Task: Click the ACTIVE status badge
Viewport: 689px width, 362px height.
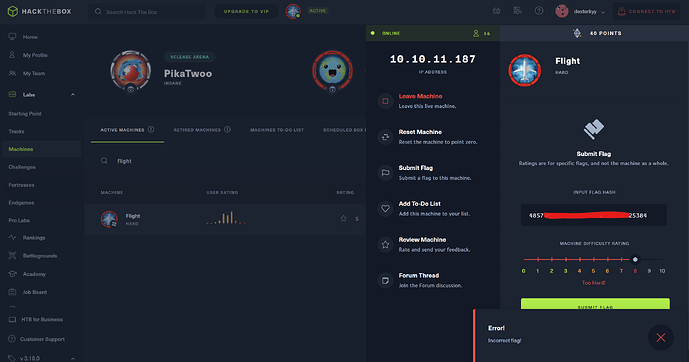Action: (x=317, y=11)
